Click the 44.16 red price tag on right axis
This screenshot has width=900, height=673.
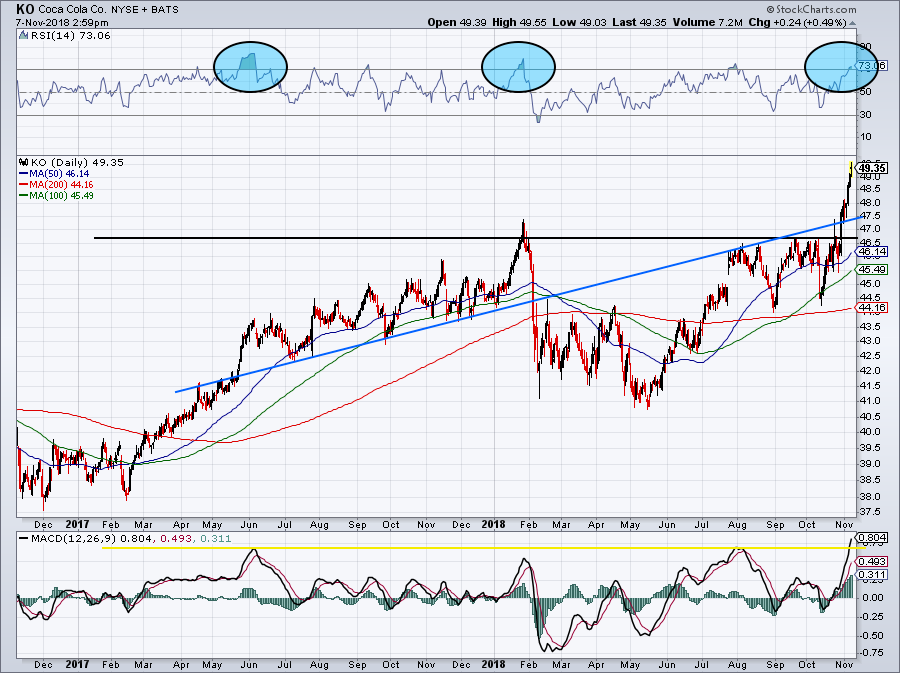[873, 308]
